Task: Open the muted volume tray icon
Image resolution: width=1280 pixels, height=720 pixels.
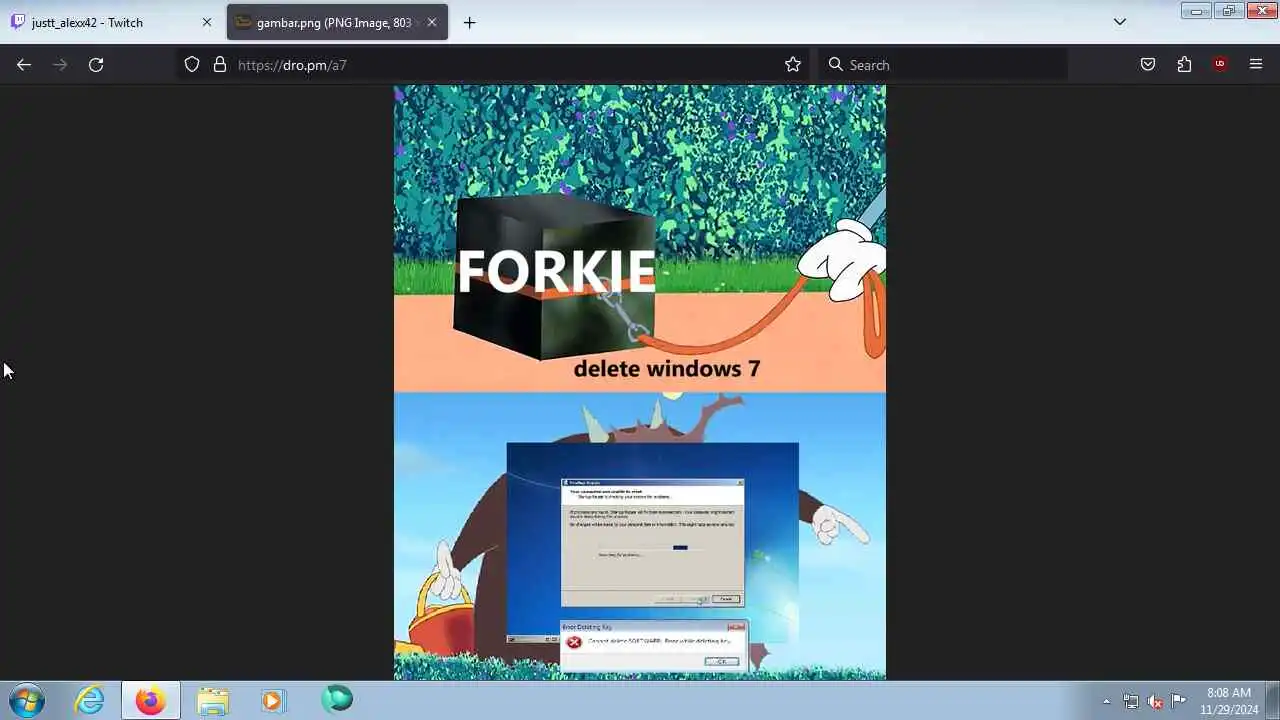Action: (x=1155, y=701)
